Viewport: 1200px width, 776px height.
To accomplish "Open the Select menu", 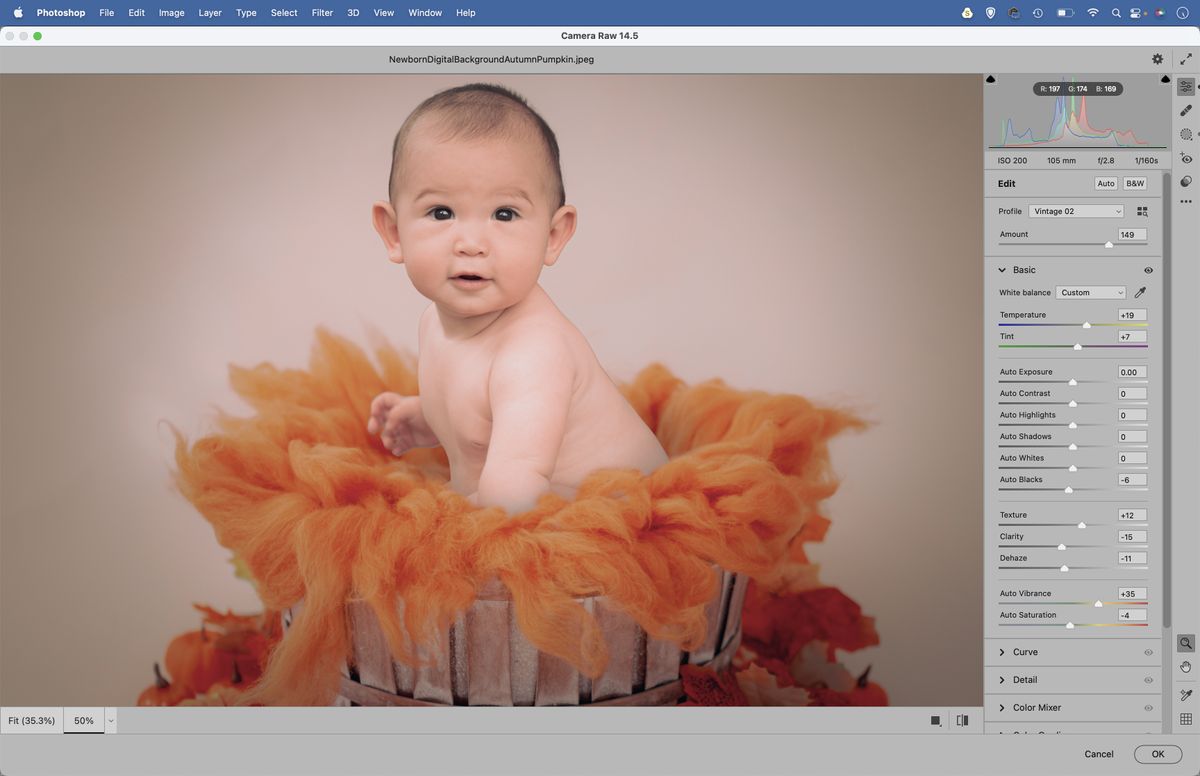I will pyautogui.click(x=284, y=13).
